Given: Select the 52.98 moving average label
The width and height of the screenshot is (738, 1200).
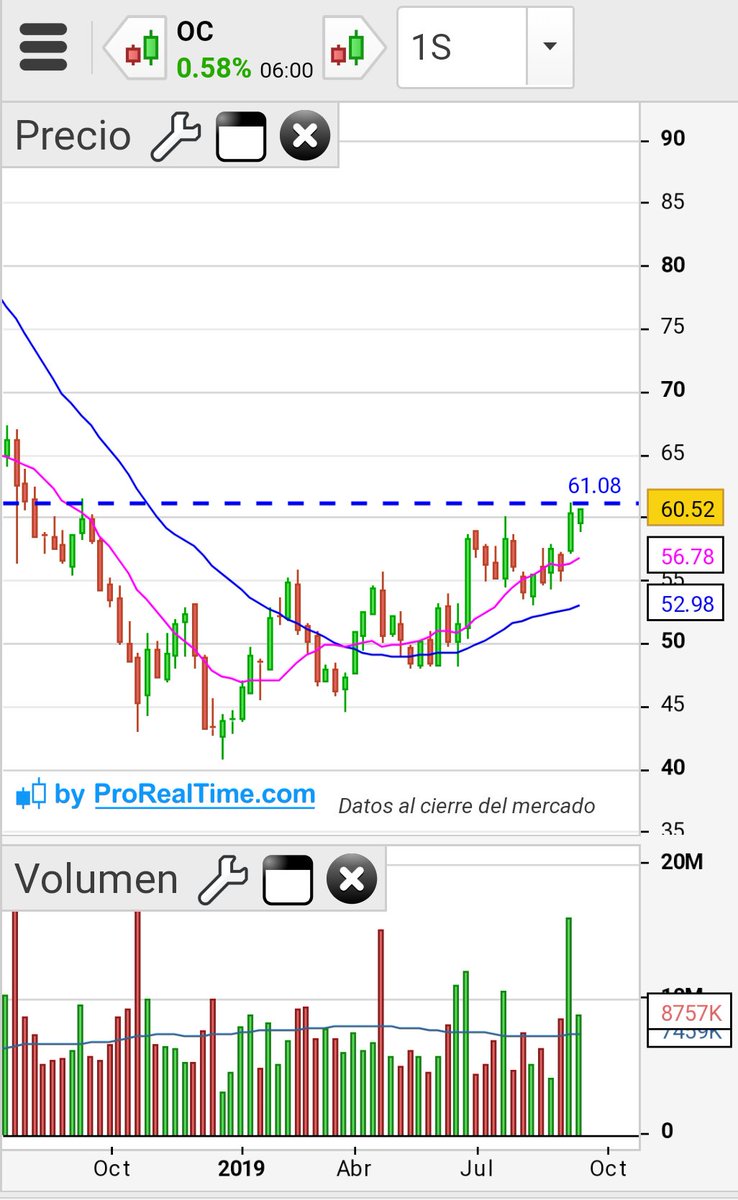Looking at the screenshot, I should pyautogui.click(x=688, y=602).
